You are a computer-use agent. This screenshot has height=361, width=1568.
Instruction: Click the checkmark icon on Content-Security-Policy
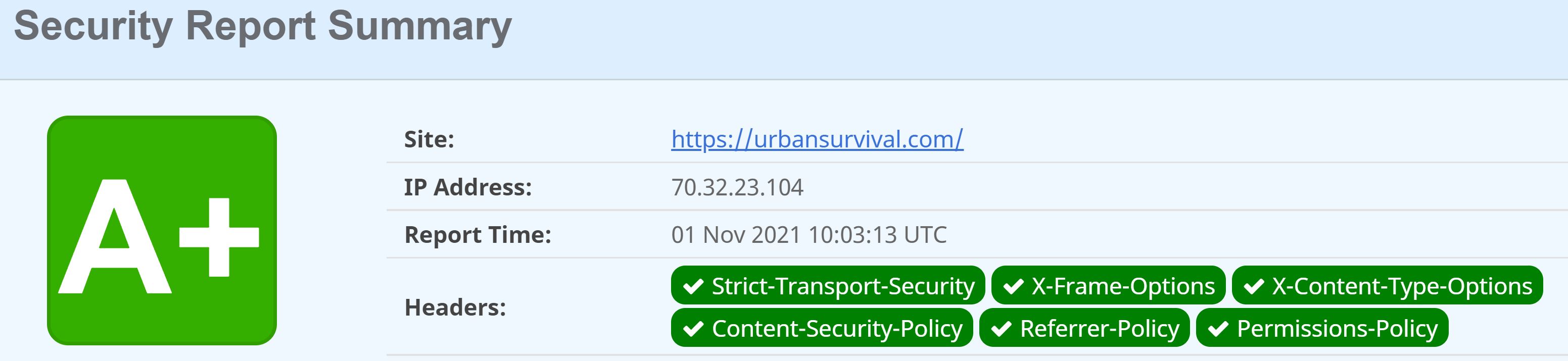tap(693, 329)
